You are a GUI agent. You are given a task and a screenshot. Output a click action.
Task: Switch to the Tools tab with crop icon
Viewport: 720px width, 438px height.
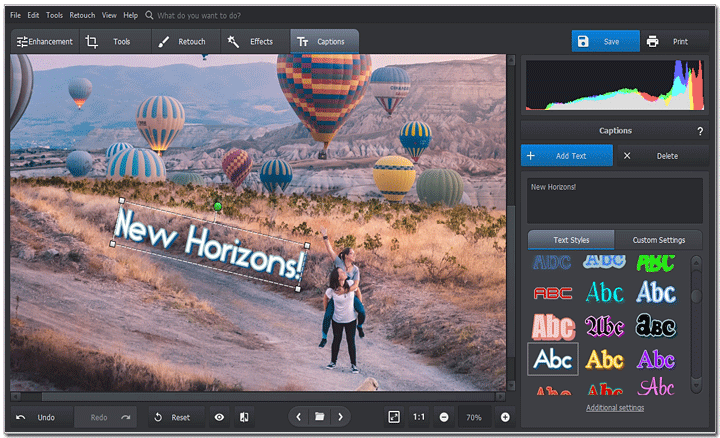point(115,42)
